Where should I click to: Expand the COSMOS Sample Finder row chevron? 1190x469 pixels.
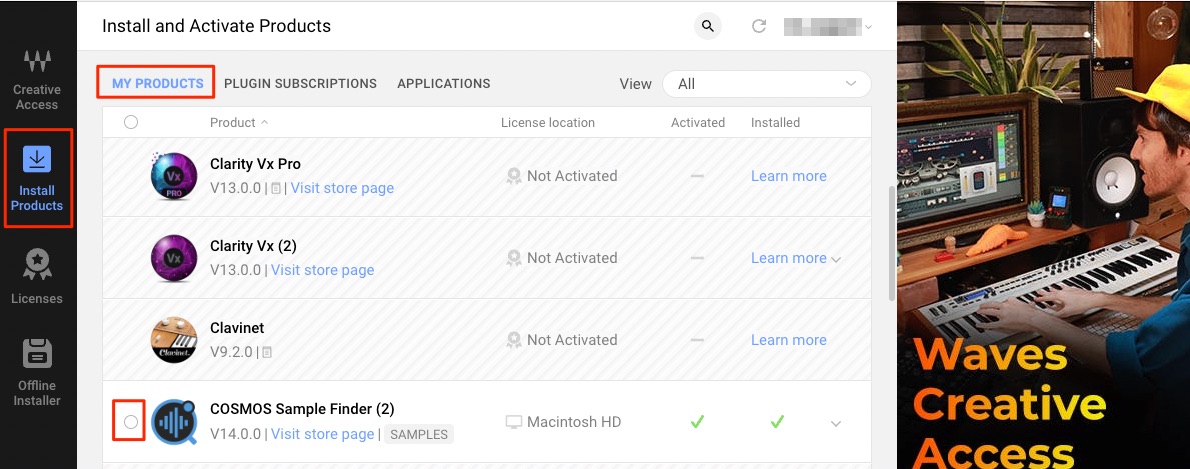836,423
